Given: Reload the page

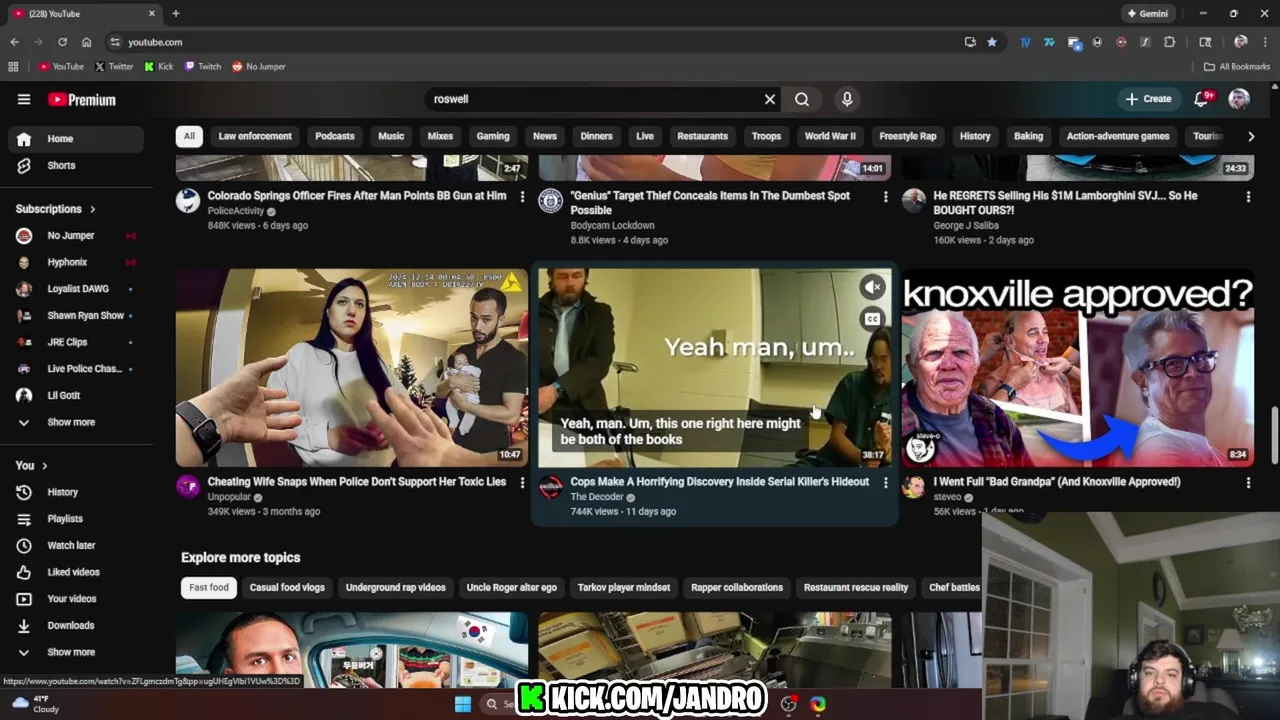Looking at the screenshot, I should [x=62, y=42].
